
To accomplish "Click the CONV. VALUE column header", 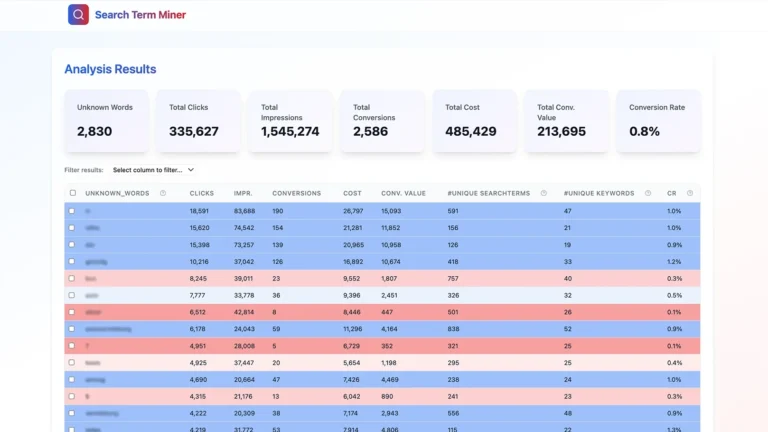I will point(403,193).
